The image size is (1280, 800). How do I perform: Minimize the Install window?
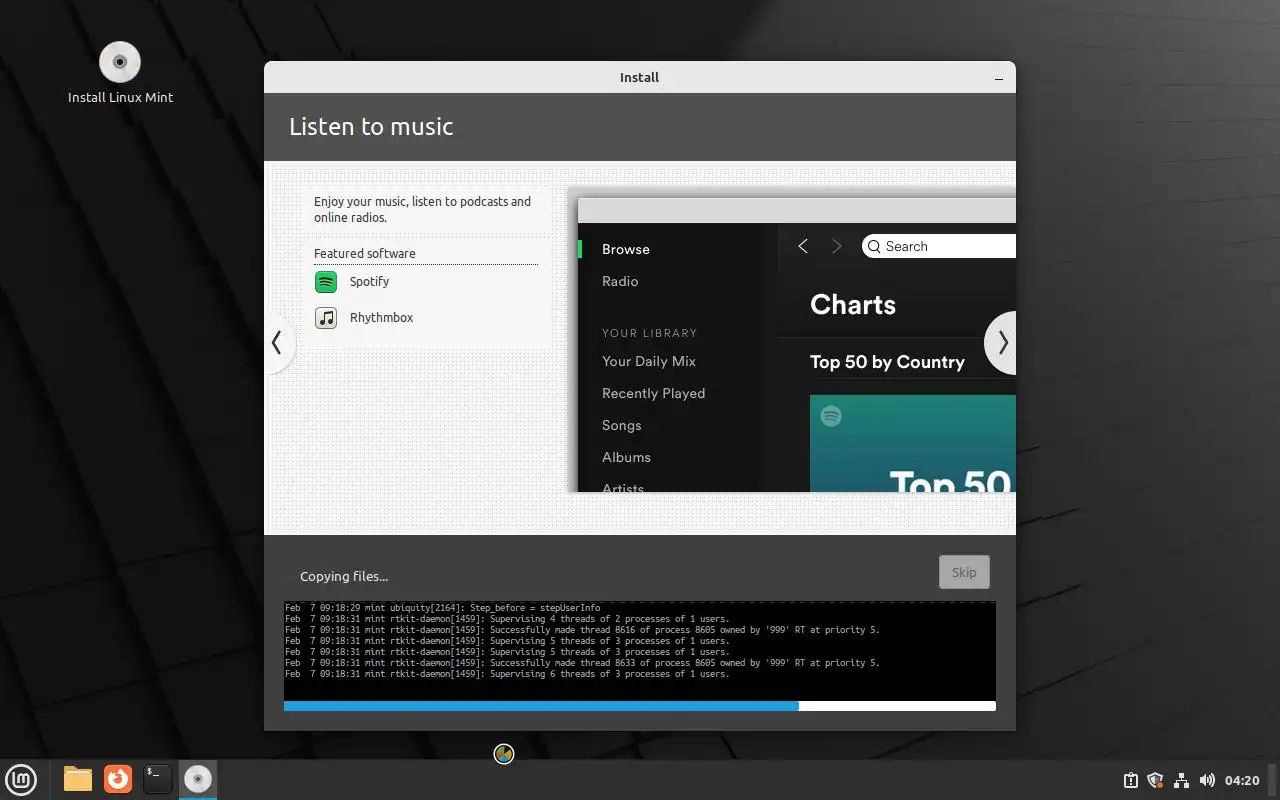click(998, 78)
